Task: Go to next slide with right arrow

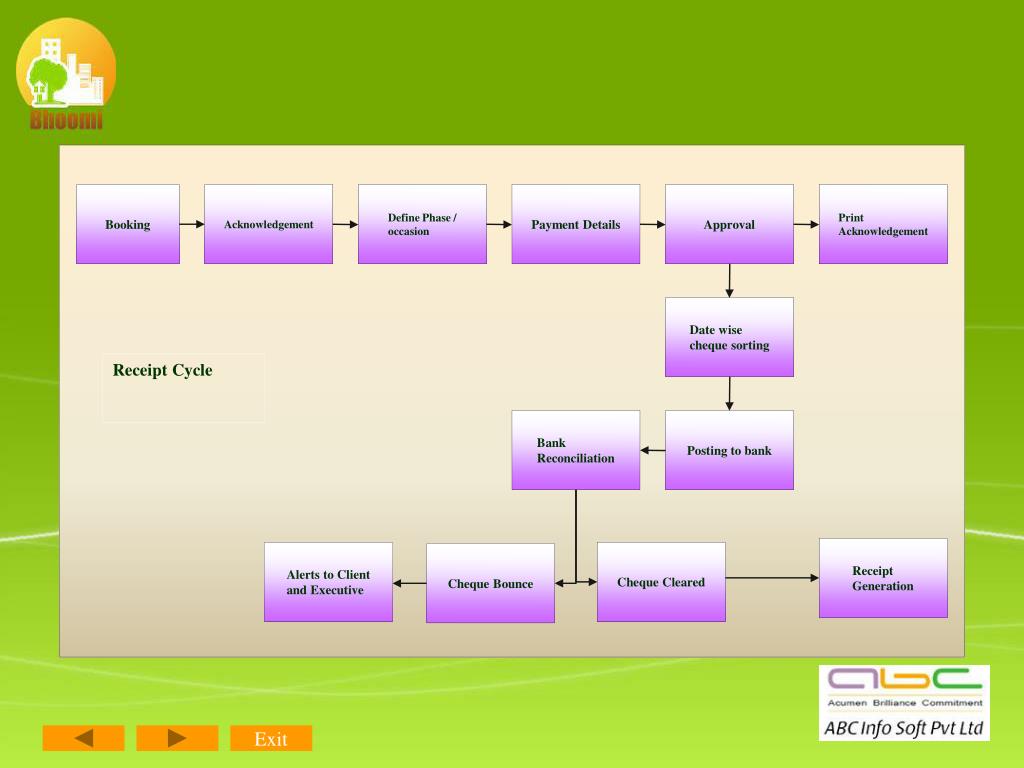Action: pos(177,738)
